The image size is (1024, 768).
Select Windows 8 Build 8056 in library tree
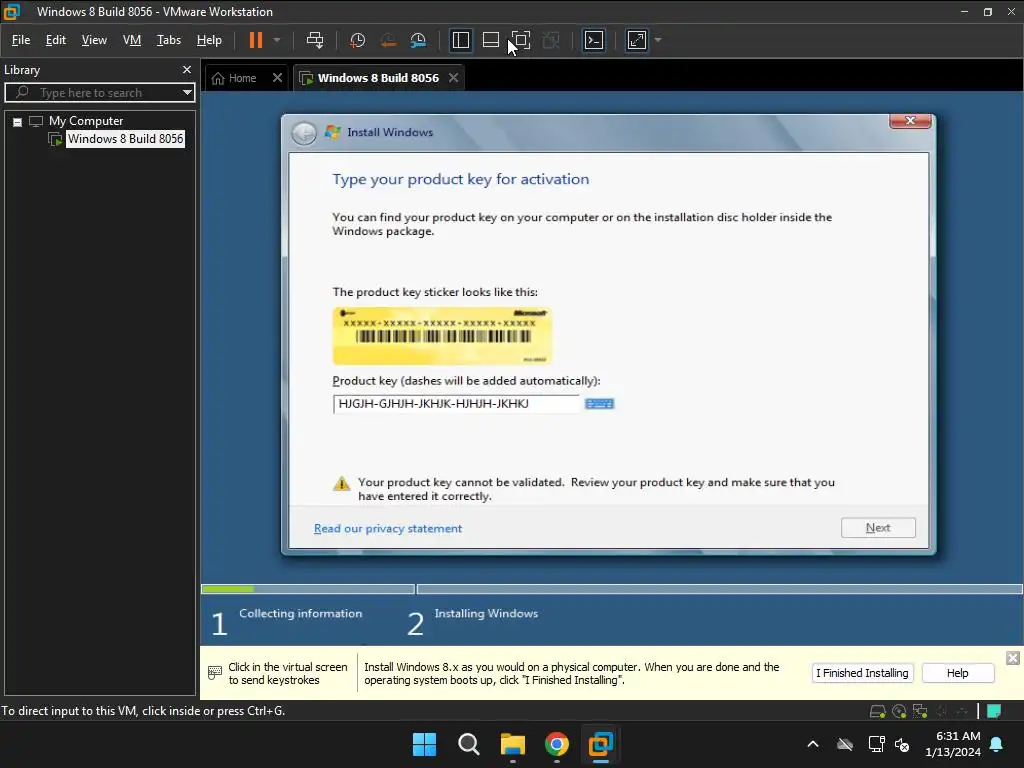[125, 138]
